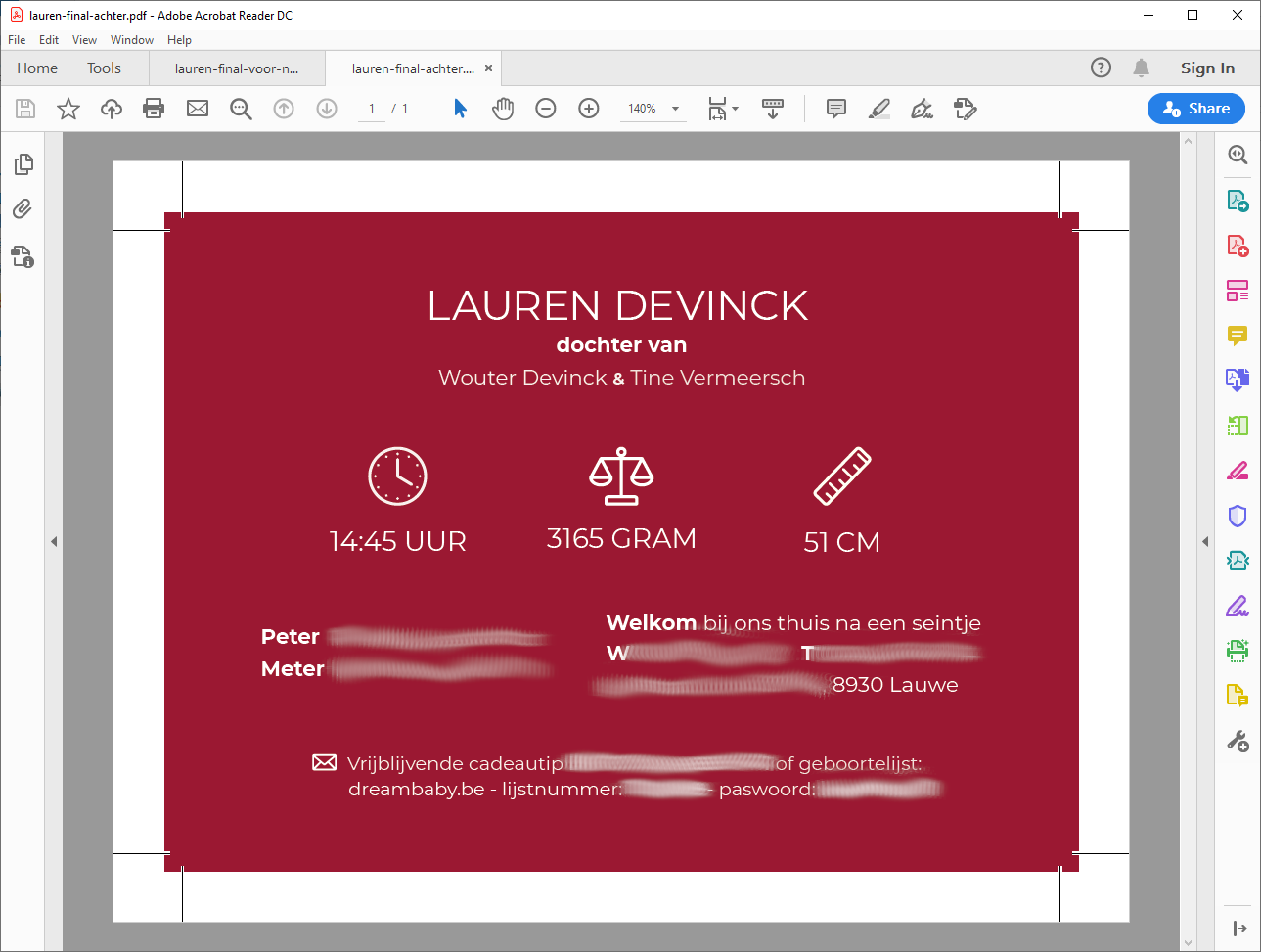
Task: Activate the hand pan tool
Action: click(503, 109)
